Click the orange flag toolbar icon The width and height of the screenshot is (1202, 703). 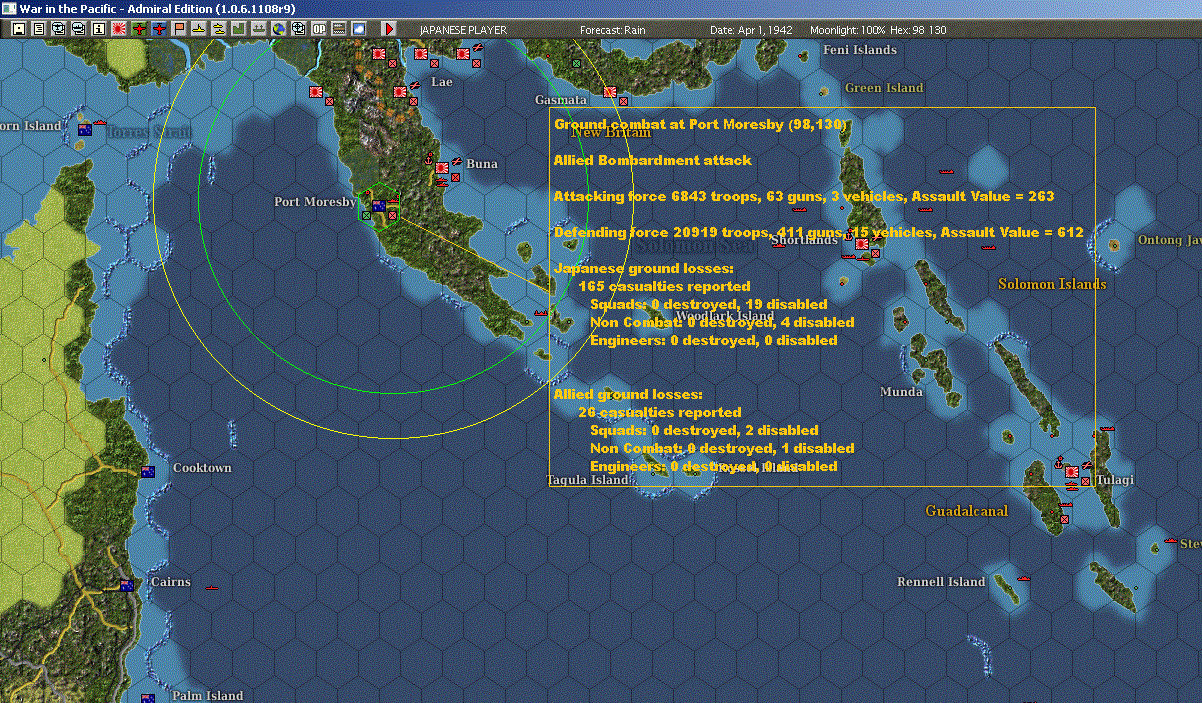(x=180, y=29)
